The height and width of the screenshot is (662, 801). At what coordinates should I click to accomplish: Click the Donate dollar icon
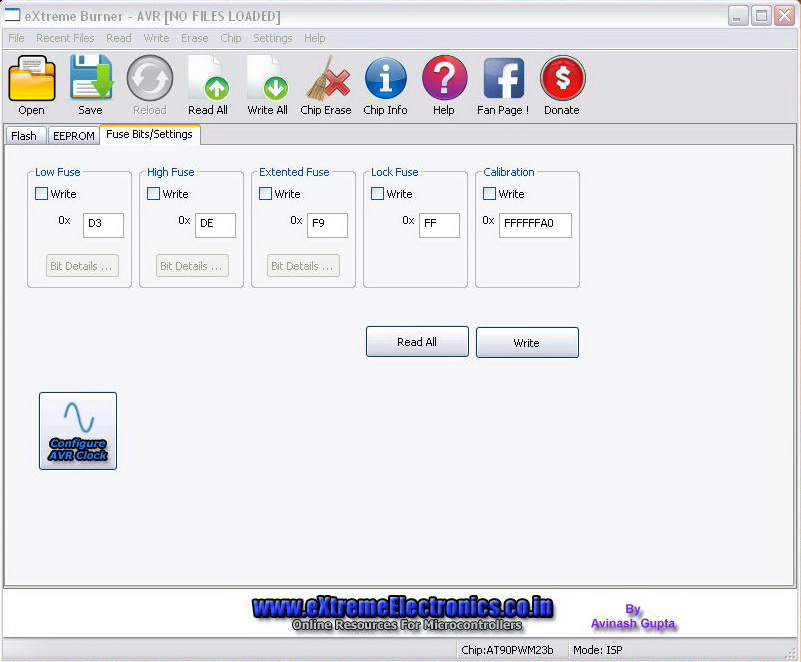coord(562,78)
